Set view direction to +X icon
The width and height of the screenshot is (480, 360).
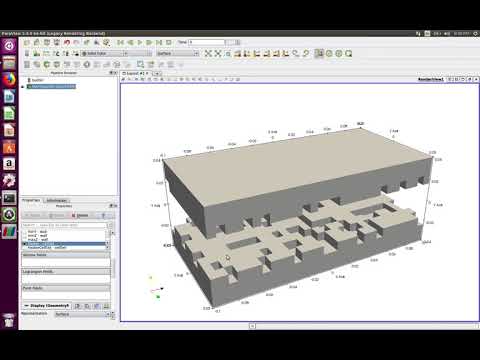[x=237, y=53]
